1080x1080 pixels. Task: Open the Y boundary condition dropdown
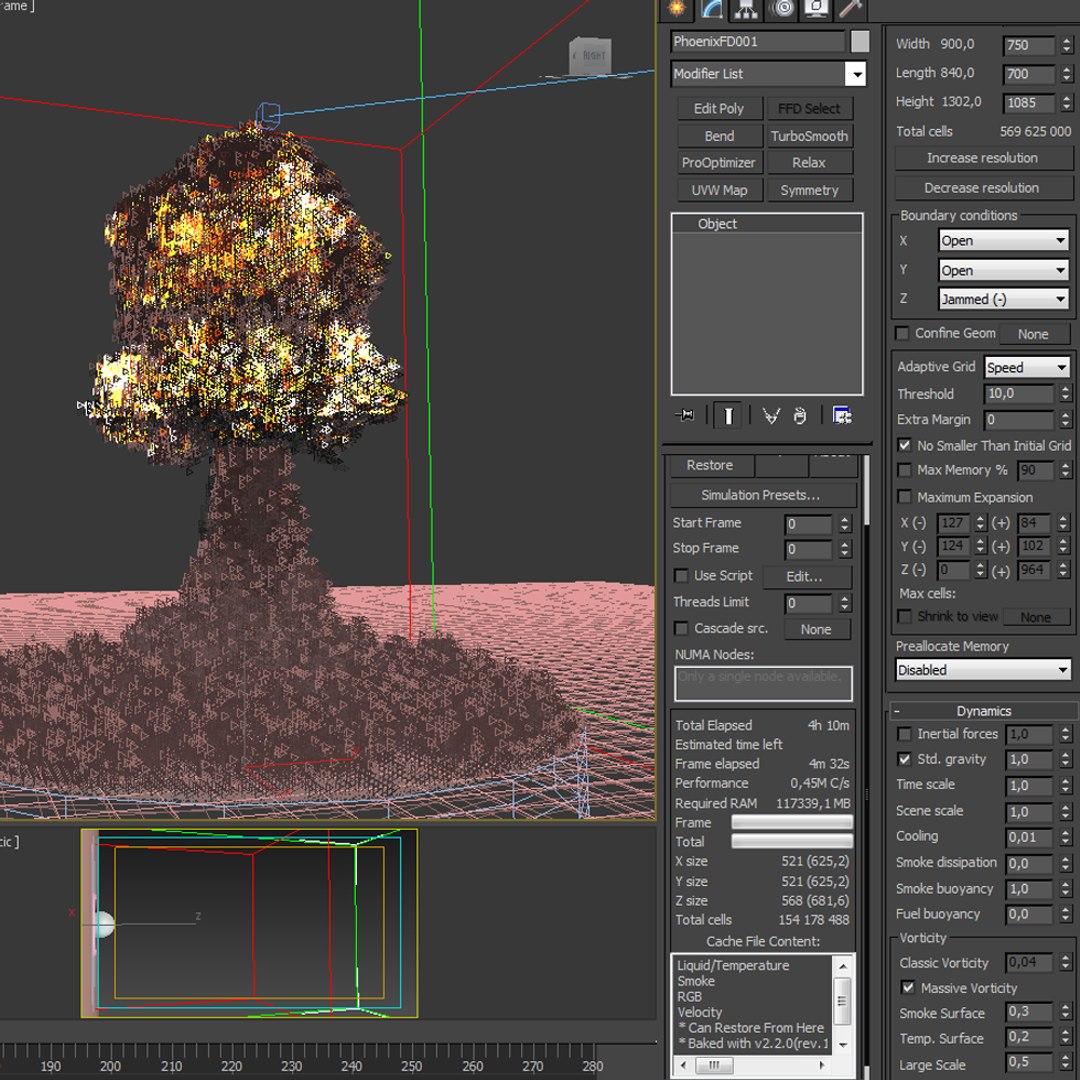coord(1004,270)
